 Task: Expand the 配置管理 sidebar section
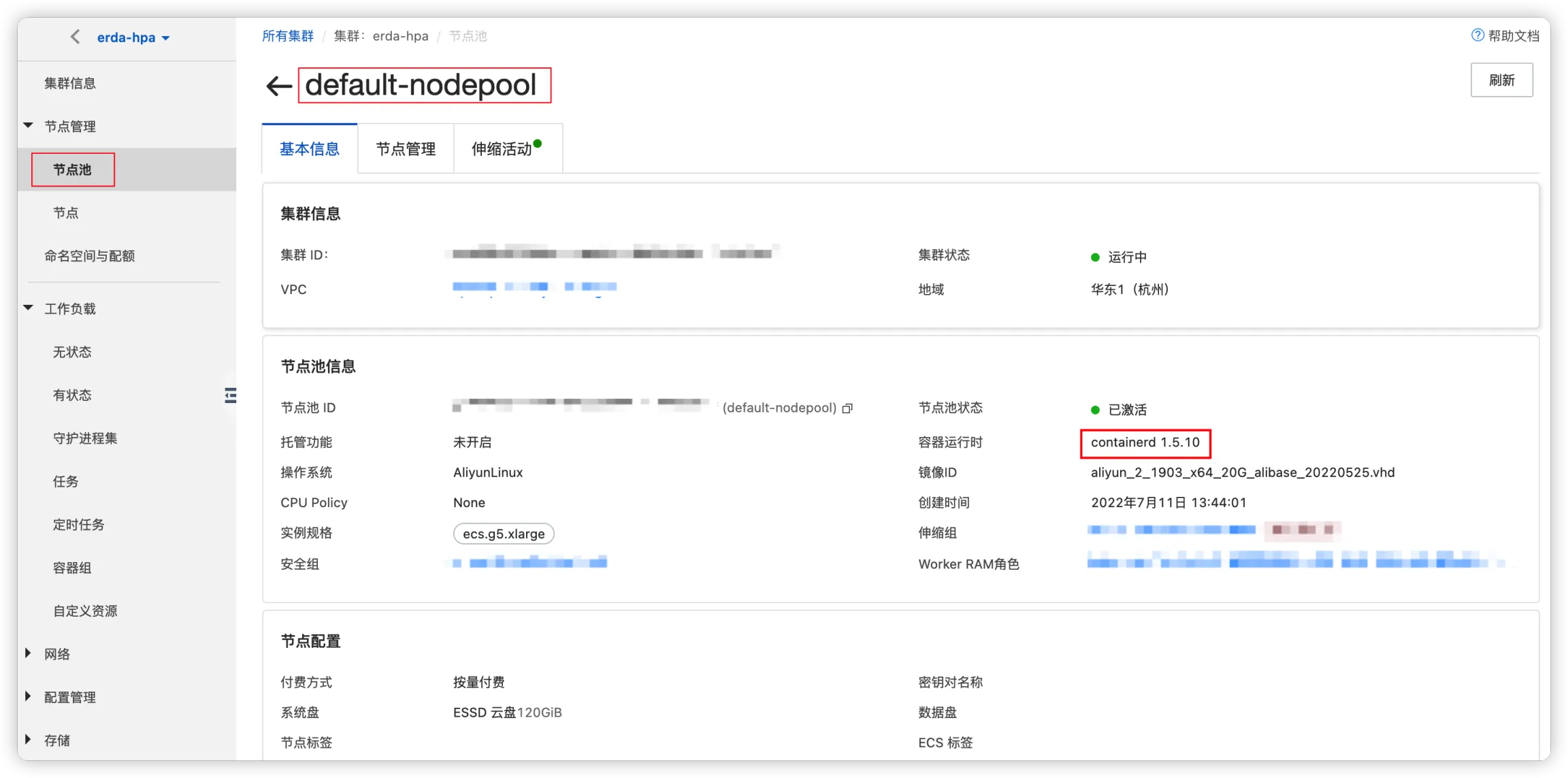coord(29,696)
